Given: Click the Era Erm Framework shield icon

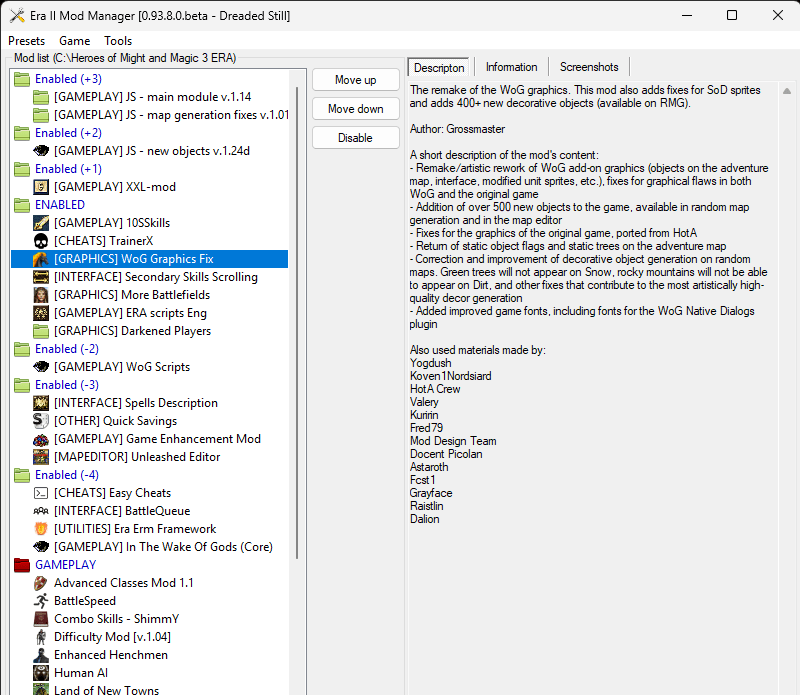Looking at the screenshot, I should tap(41, 529).
